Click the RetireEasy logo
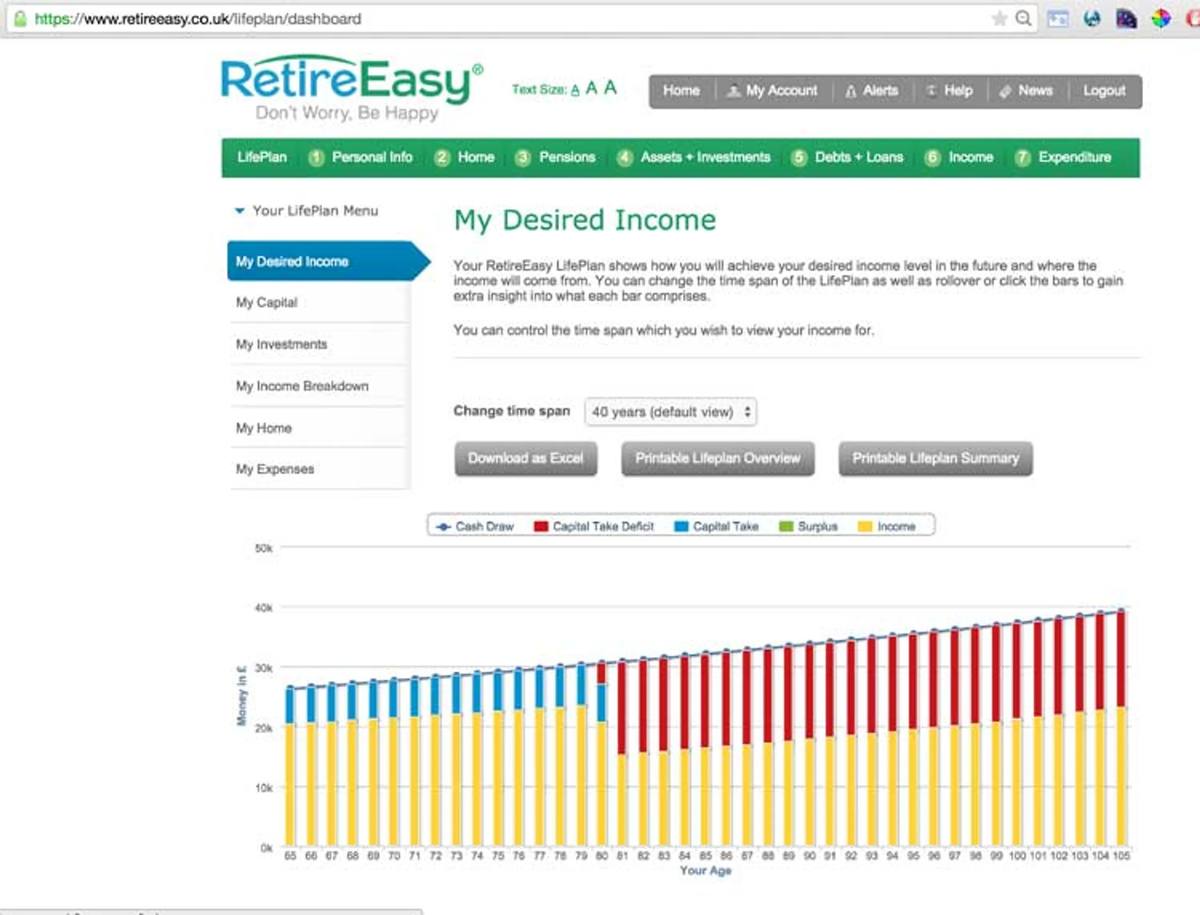The width and height of the screenshot is (1200, 915). 351,88
